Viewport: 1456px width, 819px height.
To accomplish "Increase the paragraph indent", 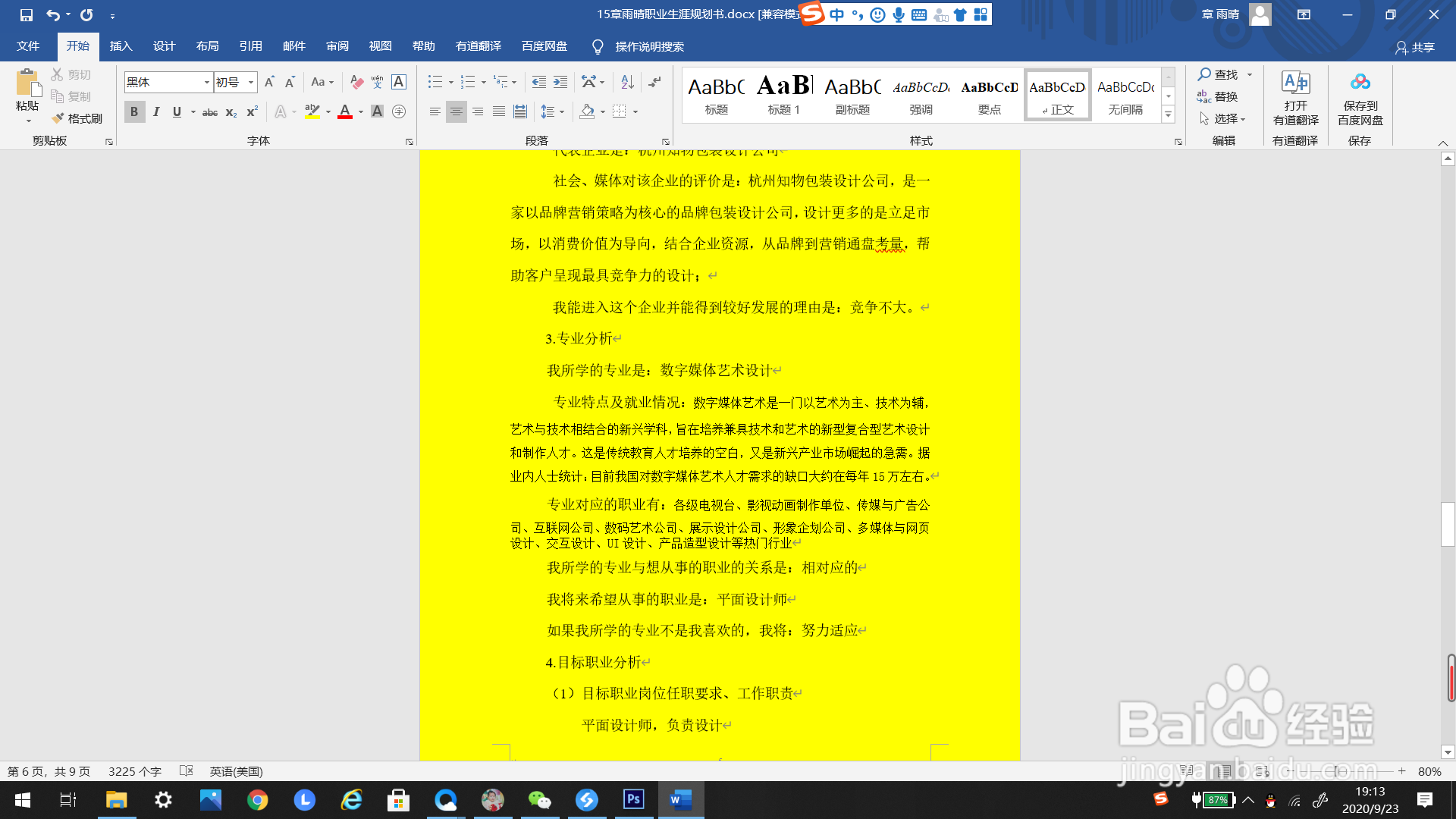I will tap(560, 82).
